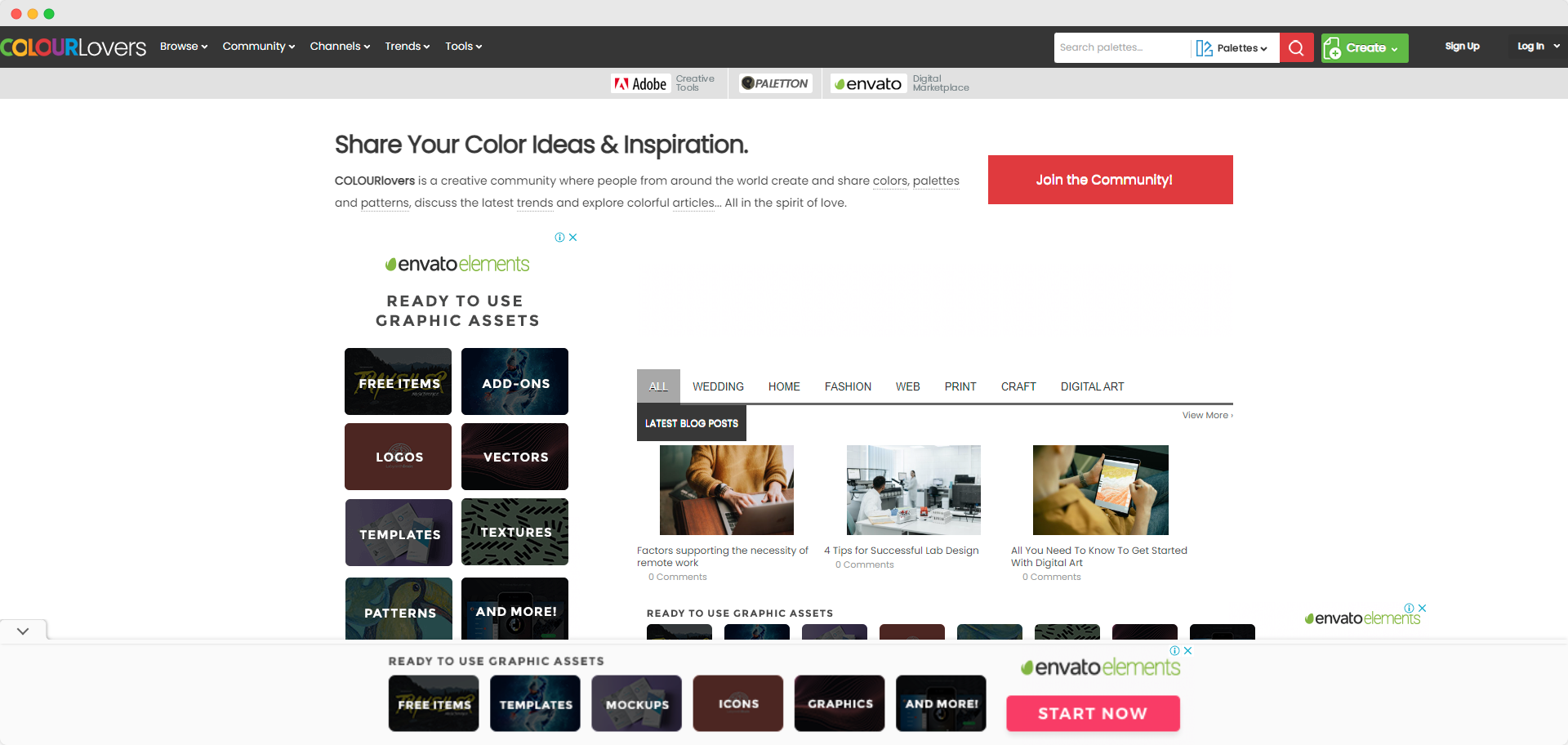Select the HOME tab
This screenshot has height=745, width=1568.
[784, 386]
